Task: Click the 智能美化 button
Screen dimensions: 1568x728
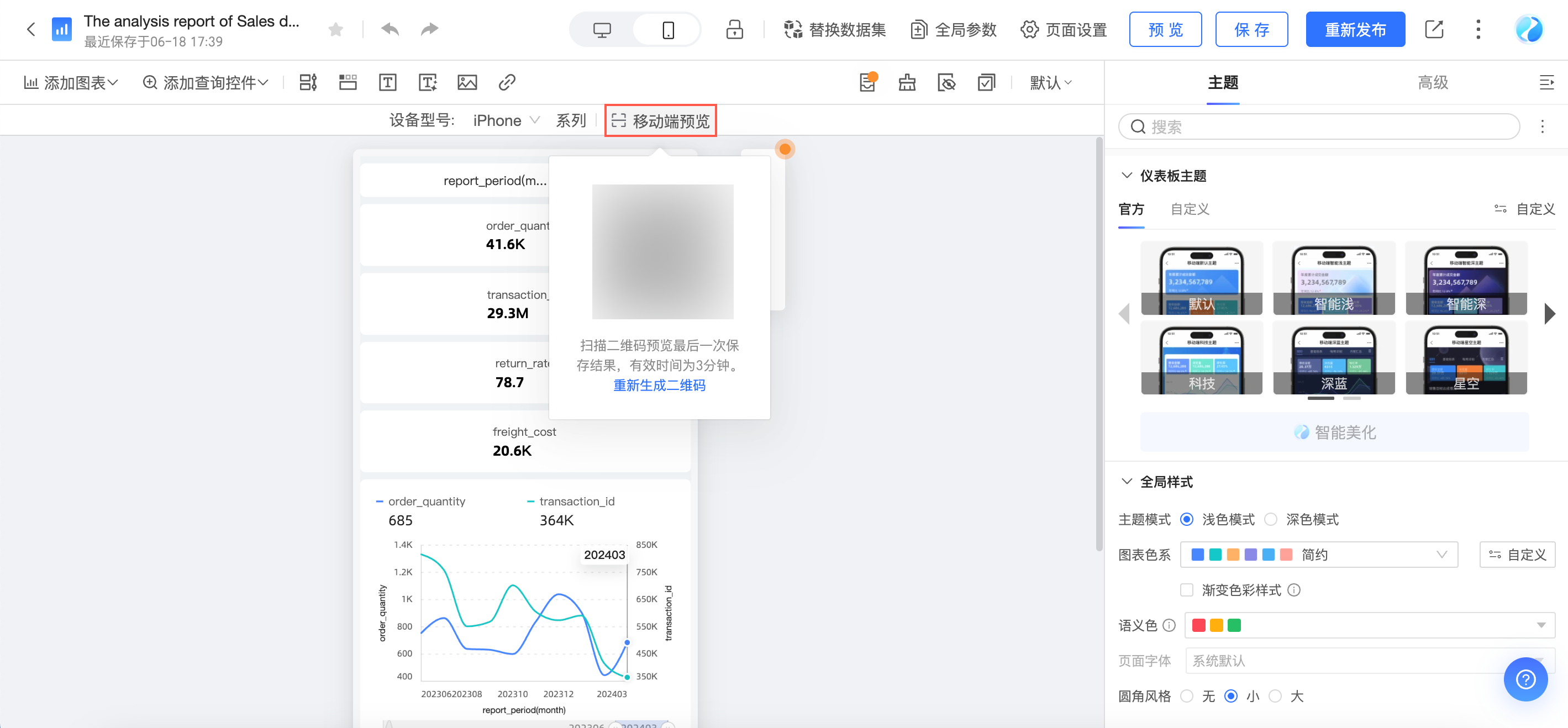Action: click(x=1334, y=432)
